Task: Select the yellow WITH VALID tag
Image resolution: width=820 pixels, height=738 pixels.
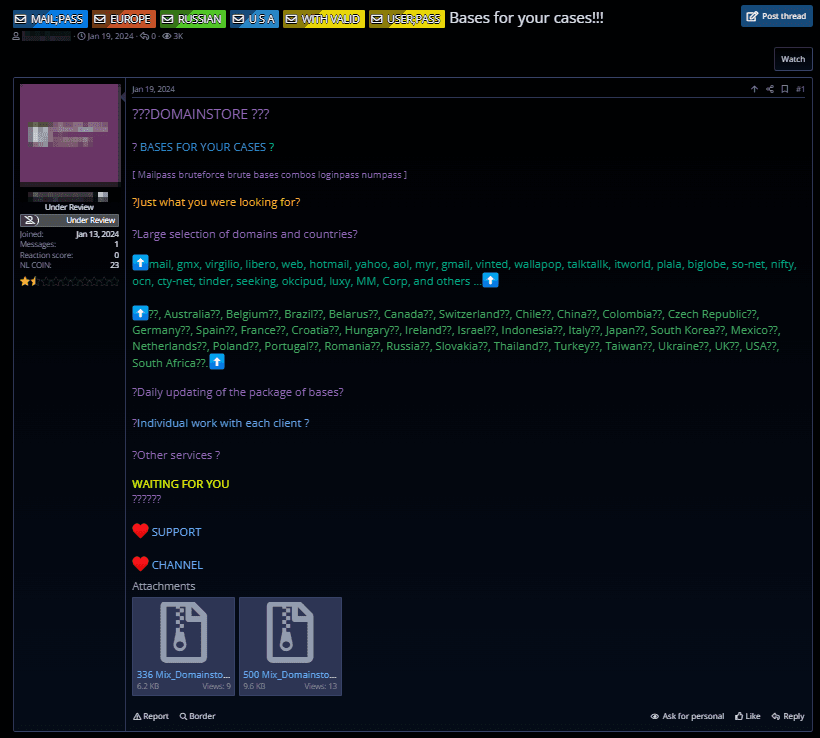Action: click(323, 19)
